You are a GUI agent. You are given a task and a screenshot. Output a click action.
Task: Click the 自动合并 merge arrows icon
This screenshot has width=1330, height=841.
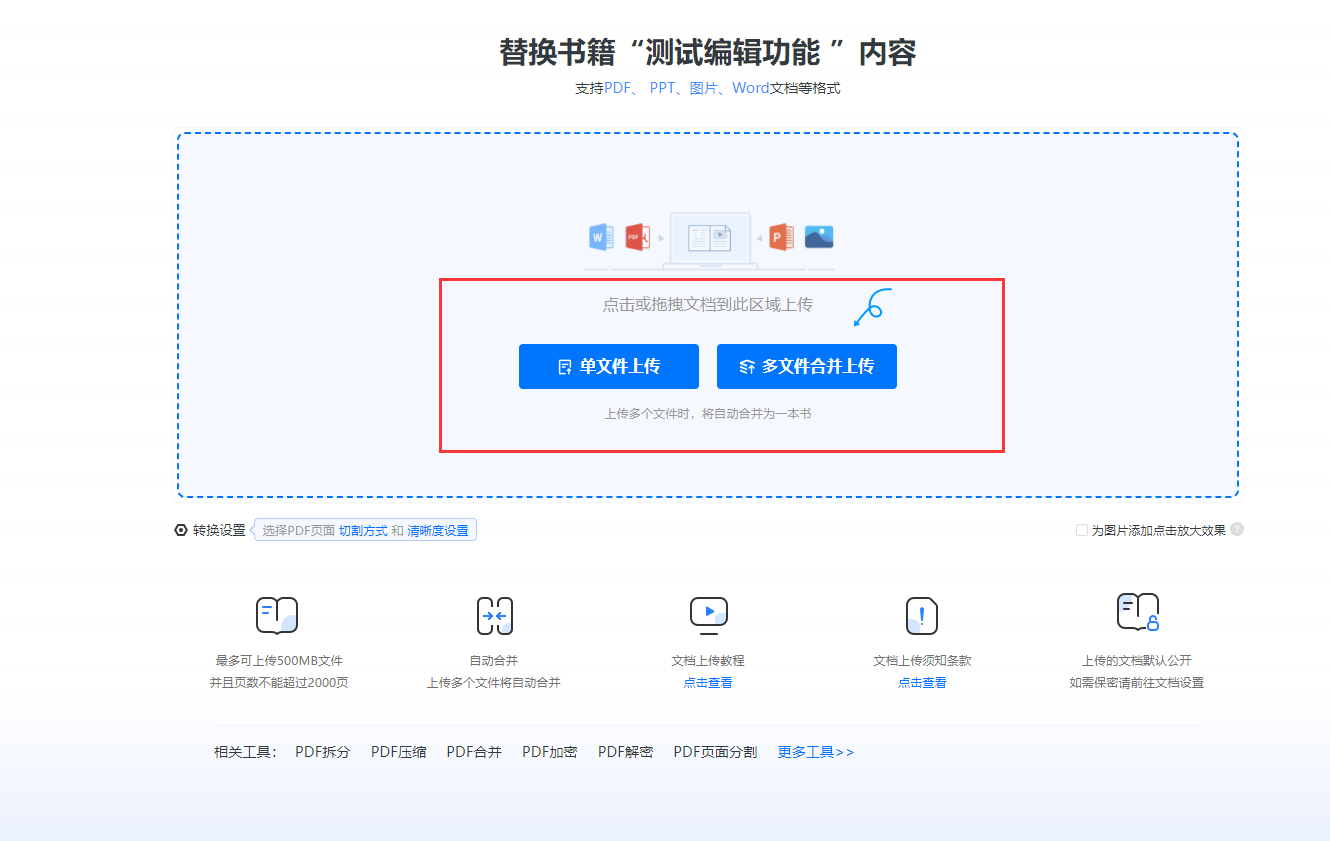click(x=494, y=616)
